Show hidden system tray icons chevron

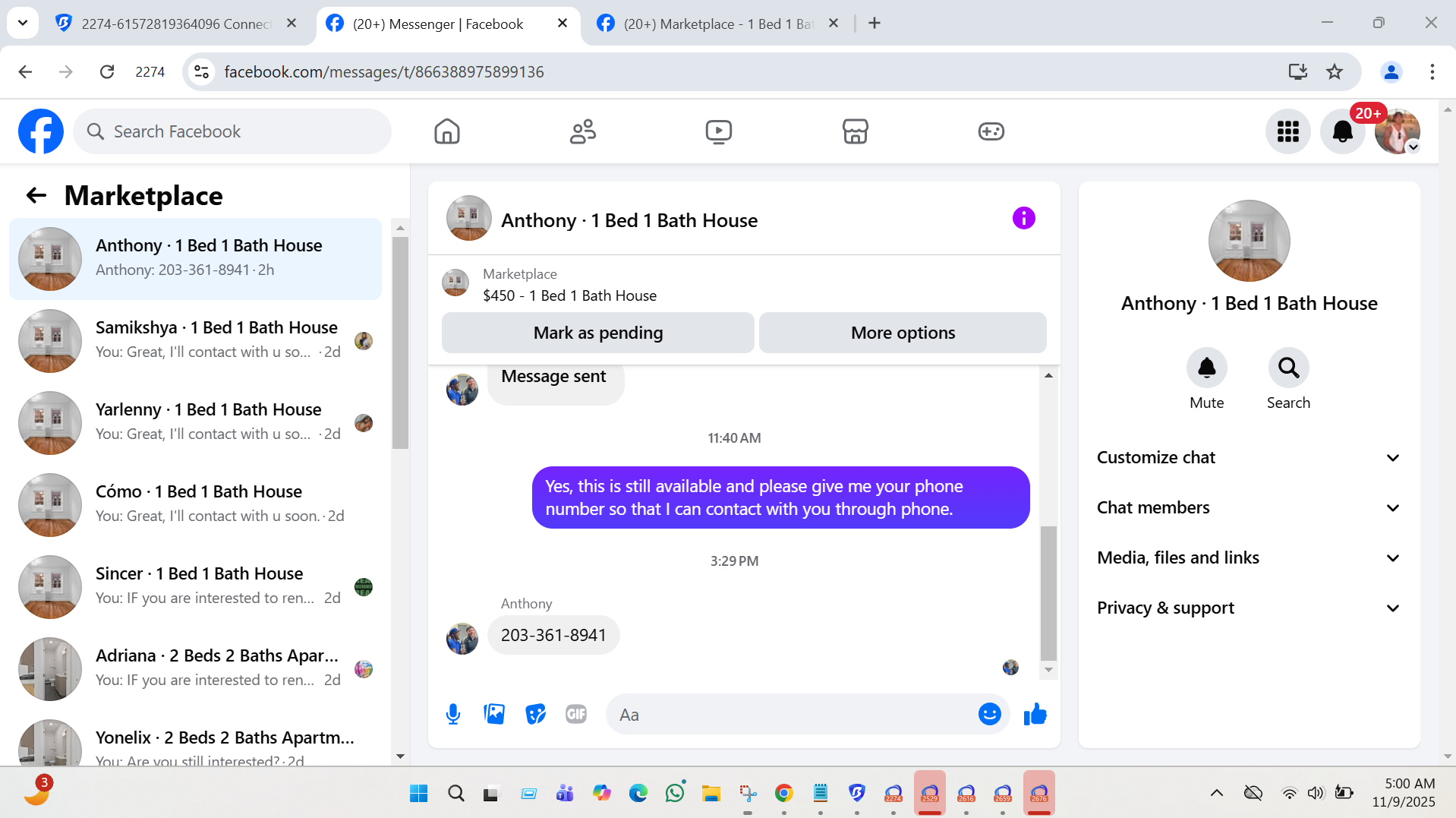click(x=1217, y=793)
